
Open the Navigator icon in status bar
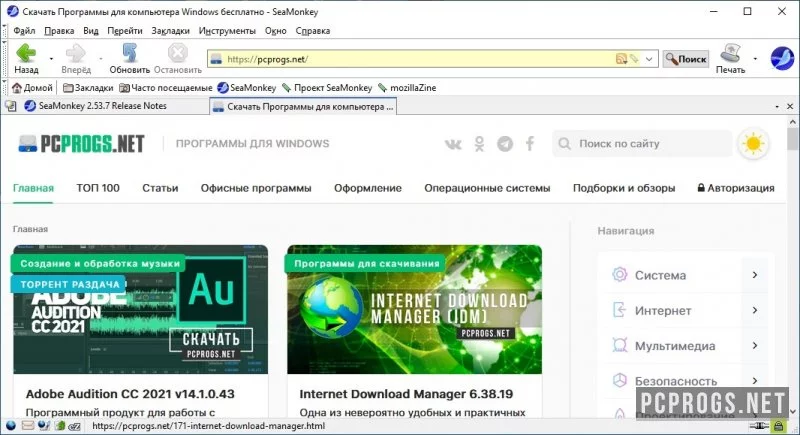click(11, 425)
